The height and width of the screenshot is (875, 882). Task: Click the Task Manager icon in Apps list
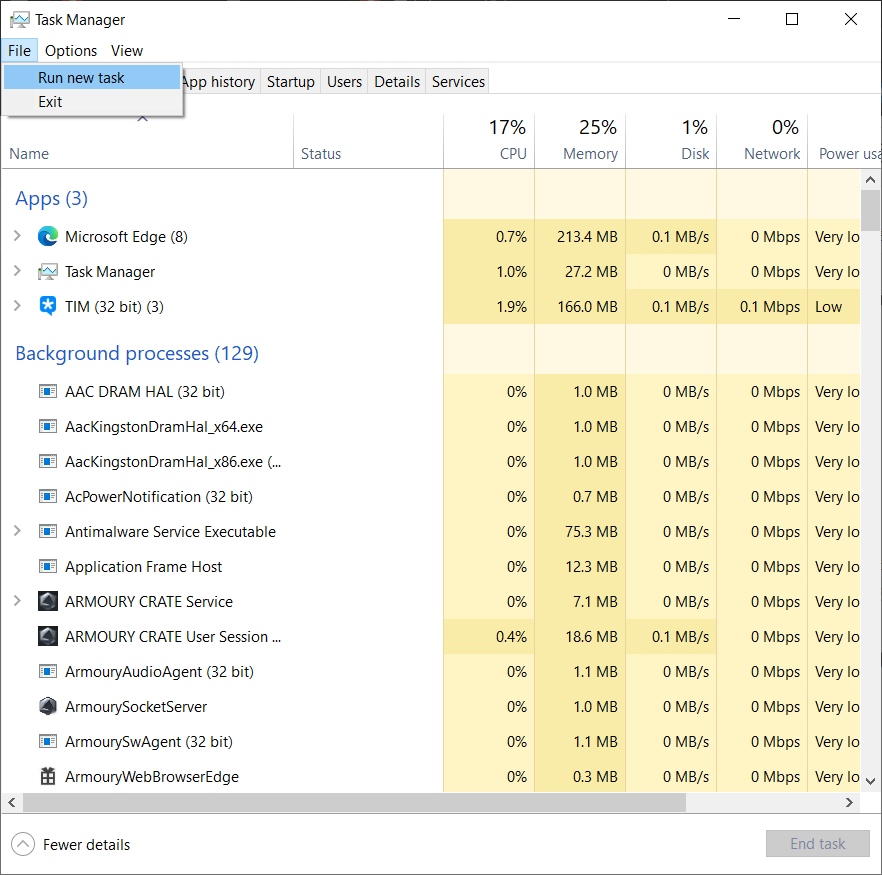click(x=48, y=272)
